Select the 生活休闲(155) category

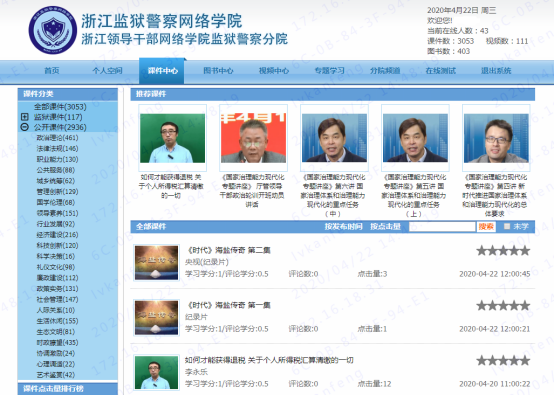tap(57, 321)
